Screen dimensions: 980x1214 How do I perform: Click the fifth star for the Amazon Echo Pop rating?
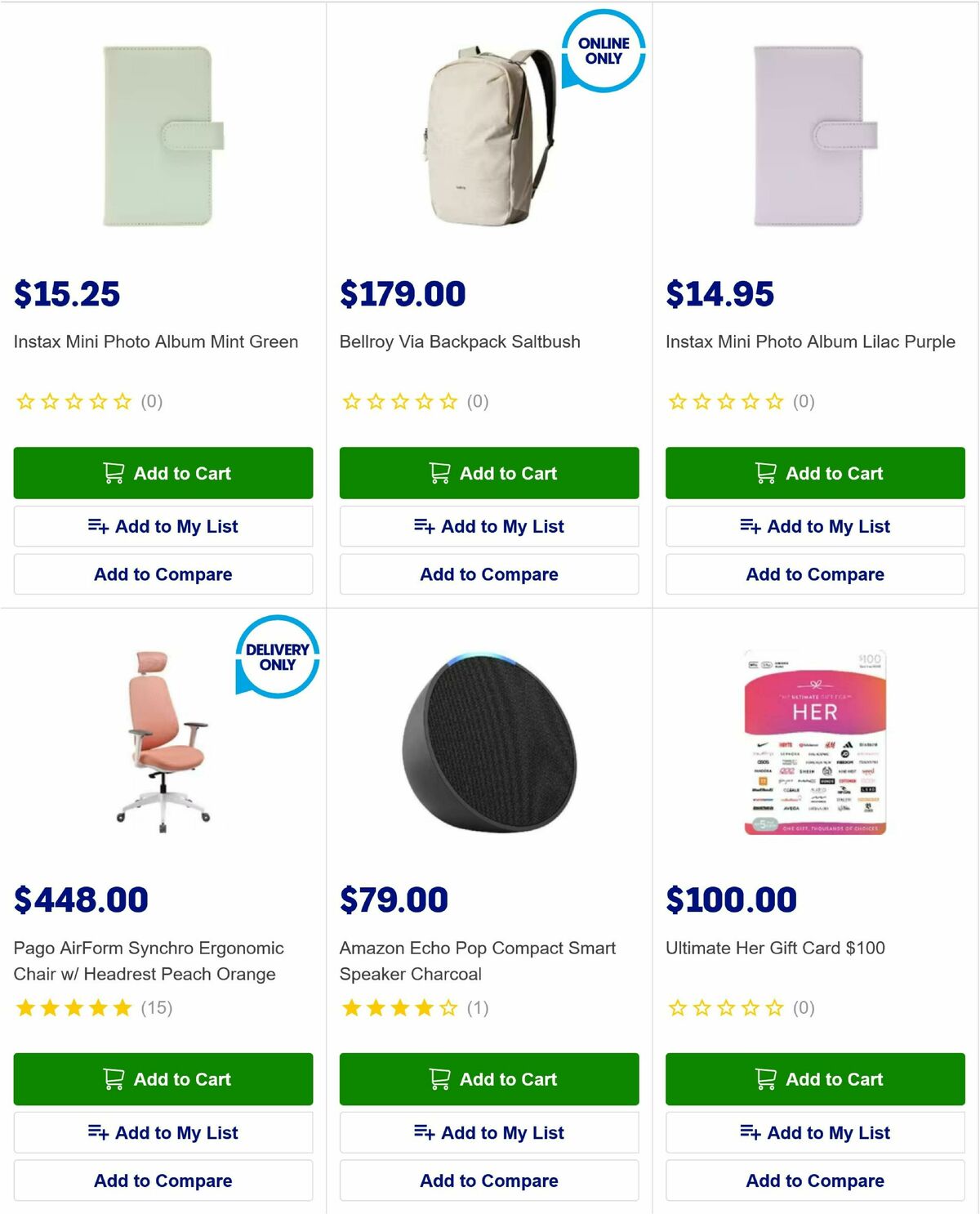point(448,1007)
